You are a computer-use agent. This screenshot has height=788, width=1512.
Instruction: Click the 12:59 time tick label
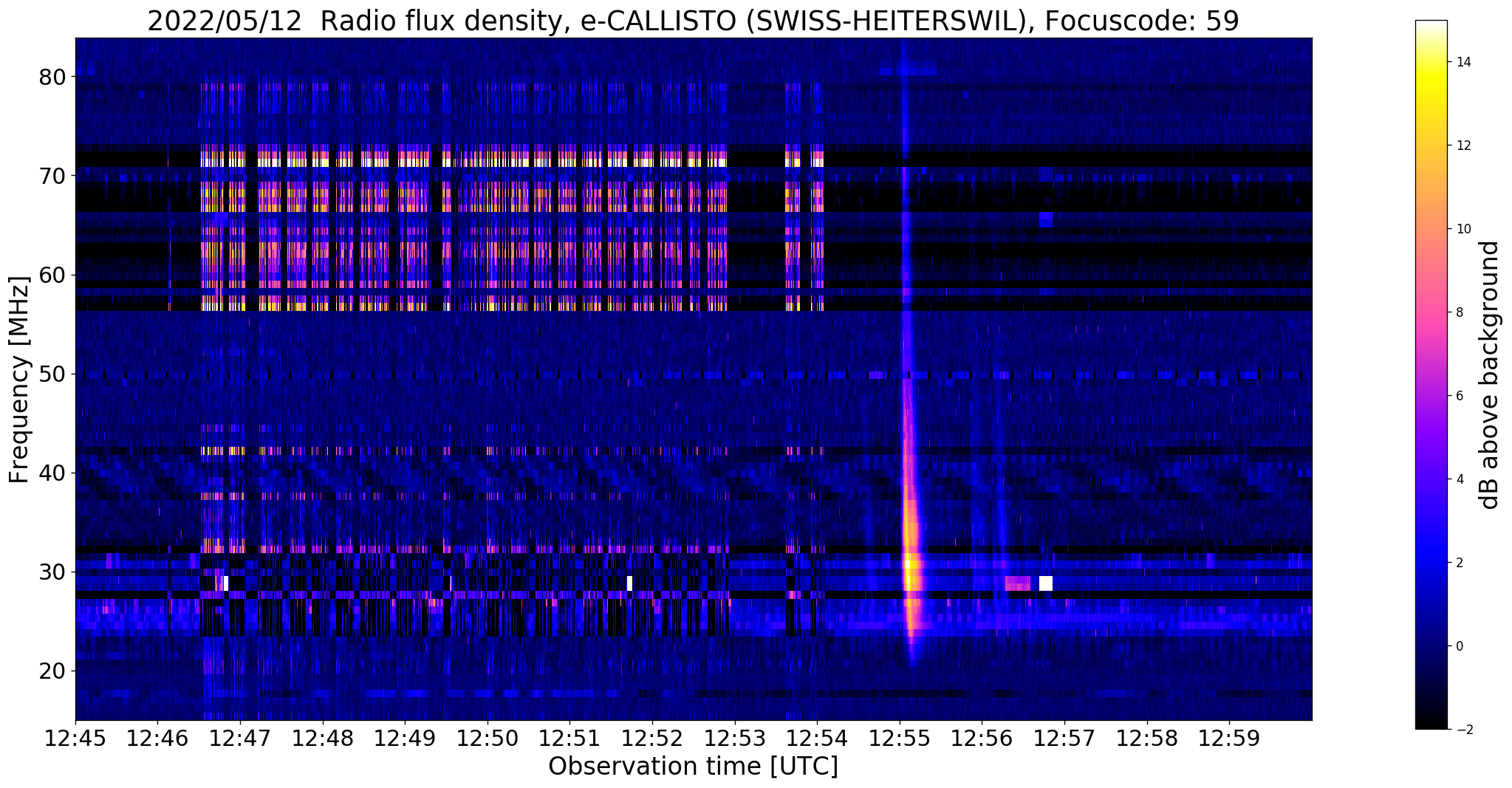click(x=1229, y=739)
